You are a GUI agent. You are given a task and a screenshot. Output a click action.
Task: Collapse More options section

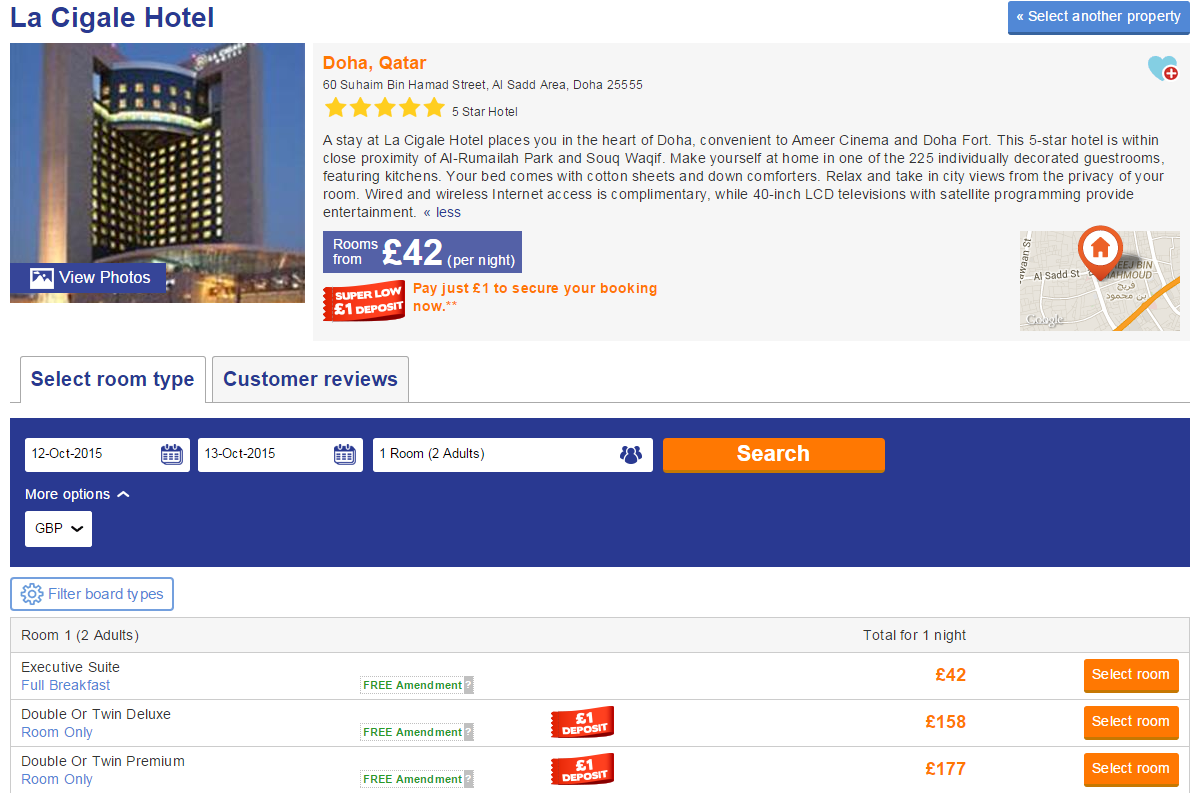77,494
